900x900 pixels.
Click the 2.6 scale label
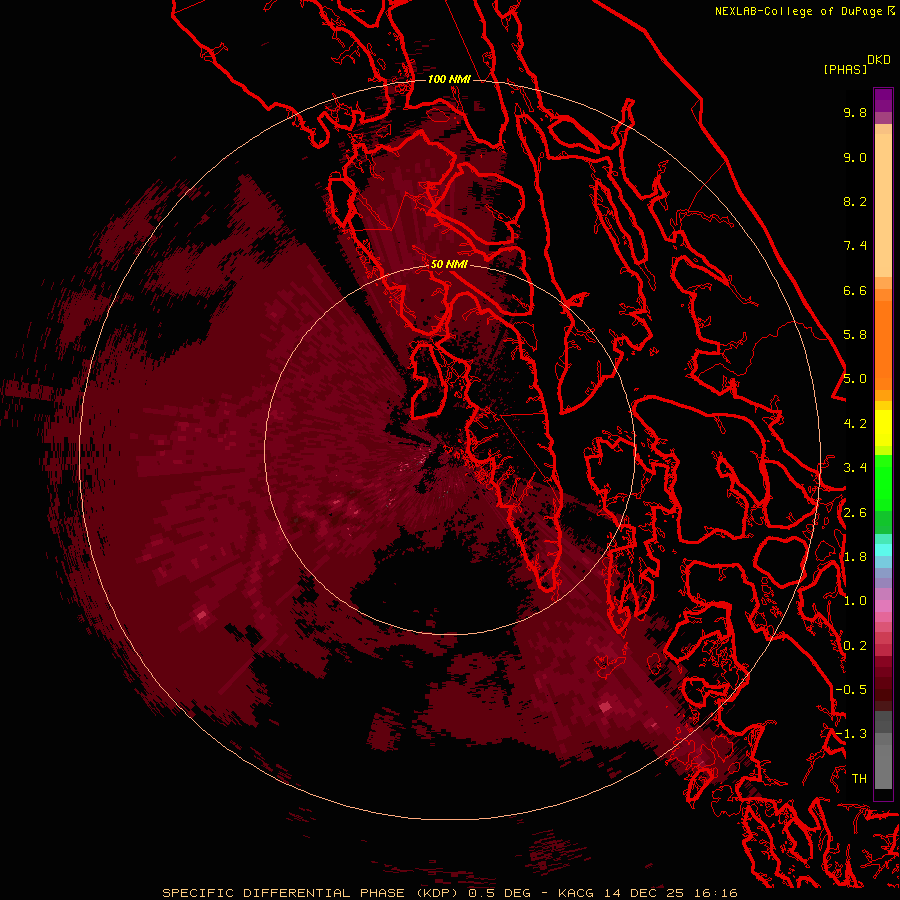tap(855, 513)
